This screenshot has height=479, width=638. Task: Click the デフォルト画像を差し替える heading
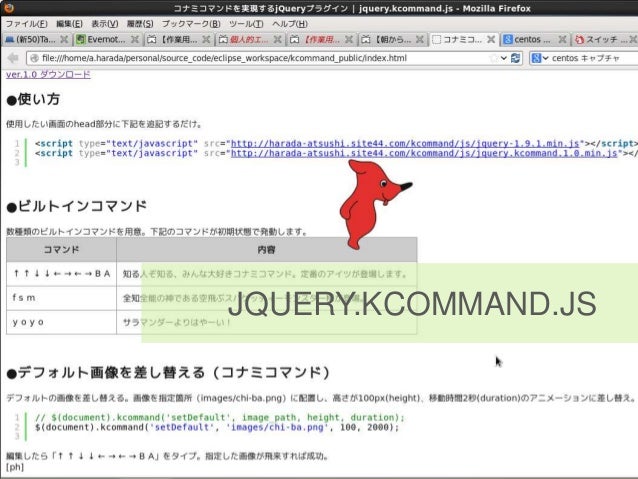coord(168,372)
